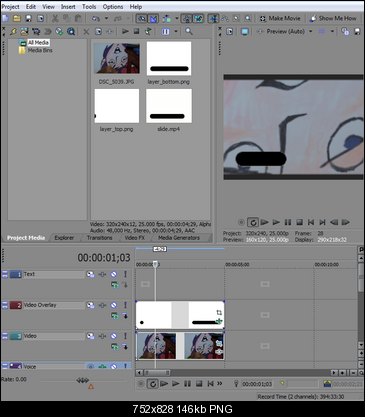Image resolution: width=365 pixels, height=417 pixels.
Task: Click the playback Rate slider handle
Action: click(91, 386)
